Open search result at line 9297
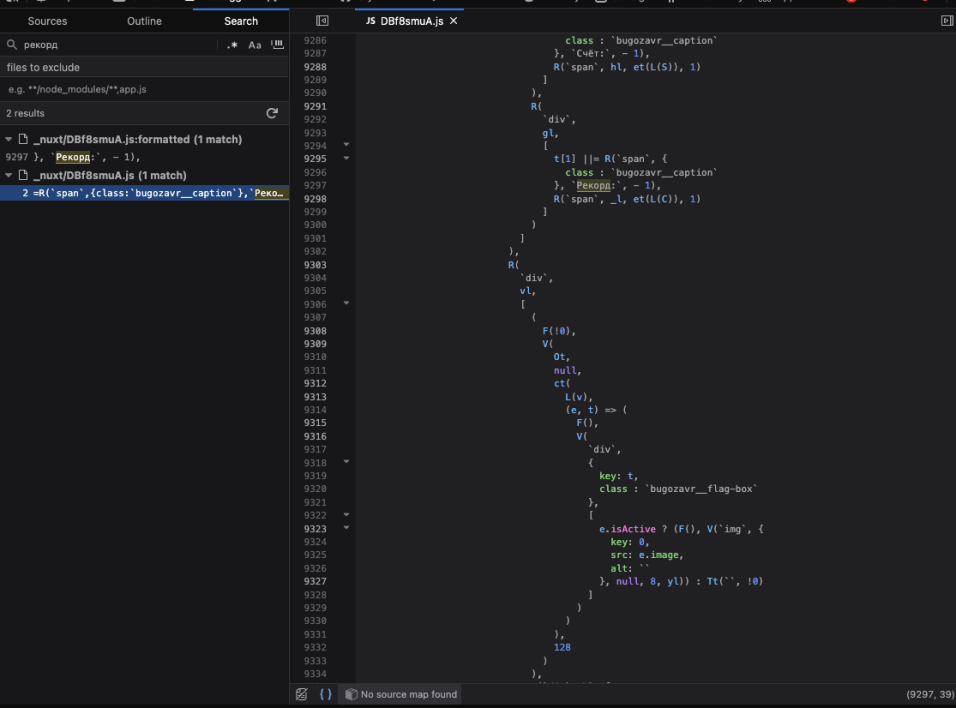 click(144, 157)
